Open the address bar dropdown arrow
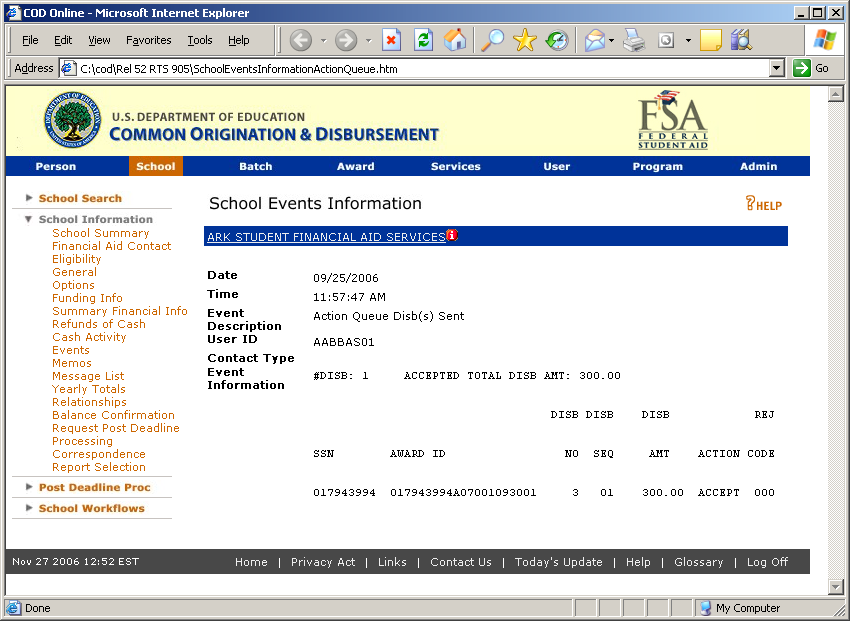This screenshot has height=621, width=850. click(x=777, y=69)
